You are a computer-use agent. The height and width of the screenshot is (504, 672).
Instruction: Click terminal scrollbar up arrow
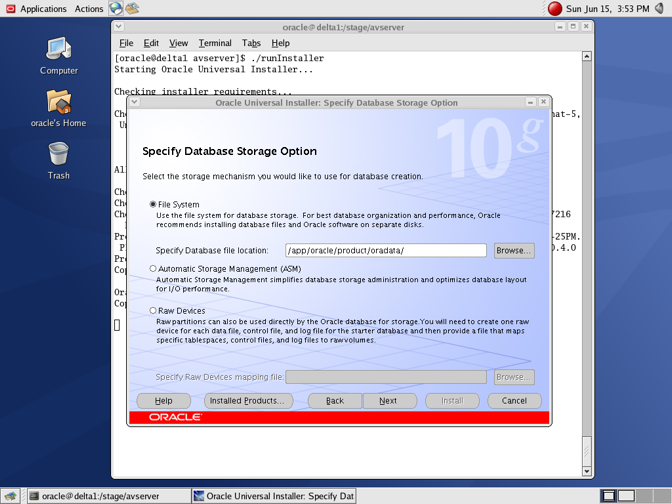pyautogui.click(x=587, y=56)
